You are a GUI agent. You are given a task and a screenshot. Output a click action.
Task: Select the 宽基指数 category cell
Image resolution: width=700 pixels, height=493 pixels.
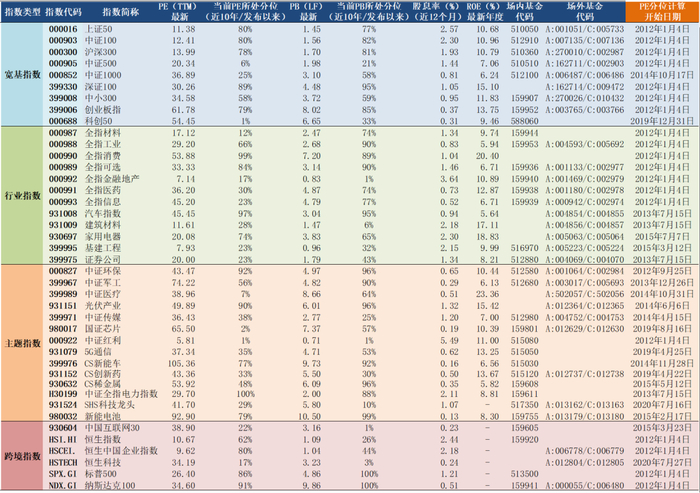click(23, 75)
